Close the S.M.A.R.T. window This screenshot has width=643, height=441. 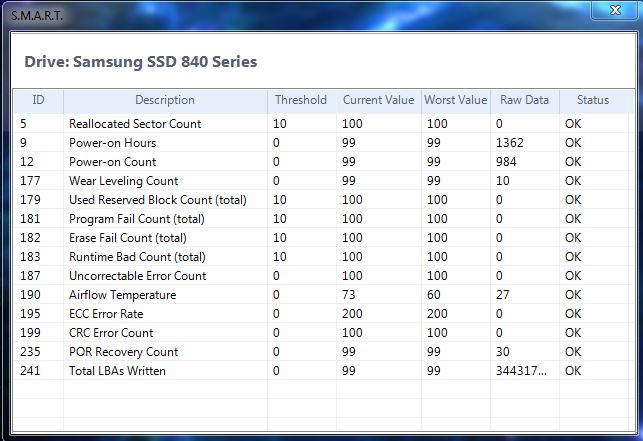point(616,10)
